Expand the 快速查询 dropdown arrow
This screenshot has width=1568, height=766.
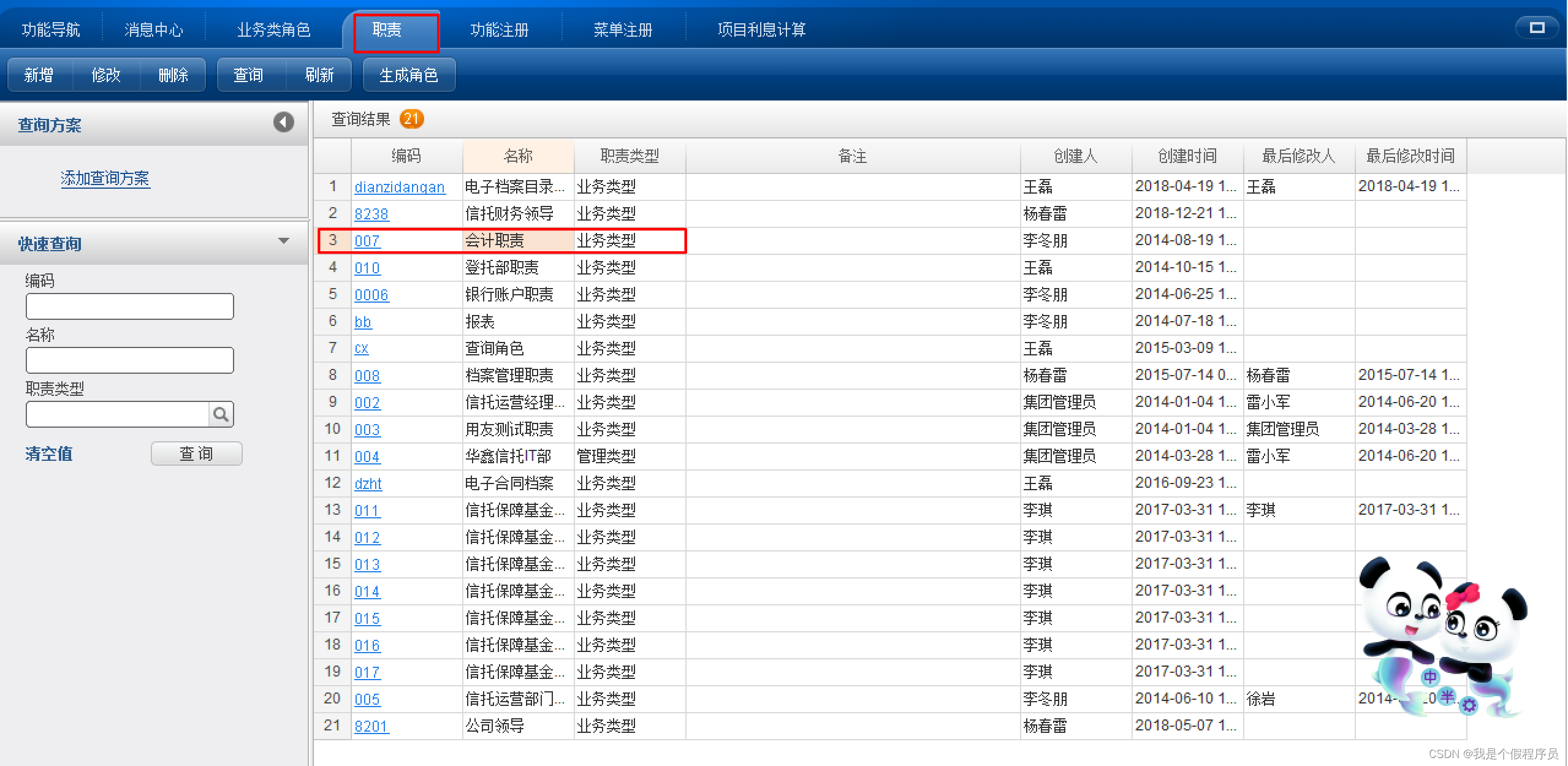(283, 241)
